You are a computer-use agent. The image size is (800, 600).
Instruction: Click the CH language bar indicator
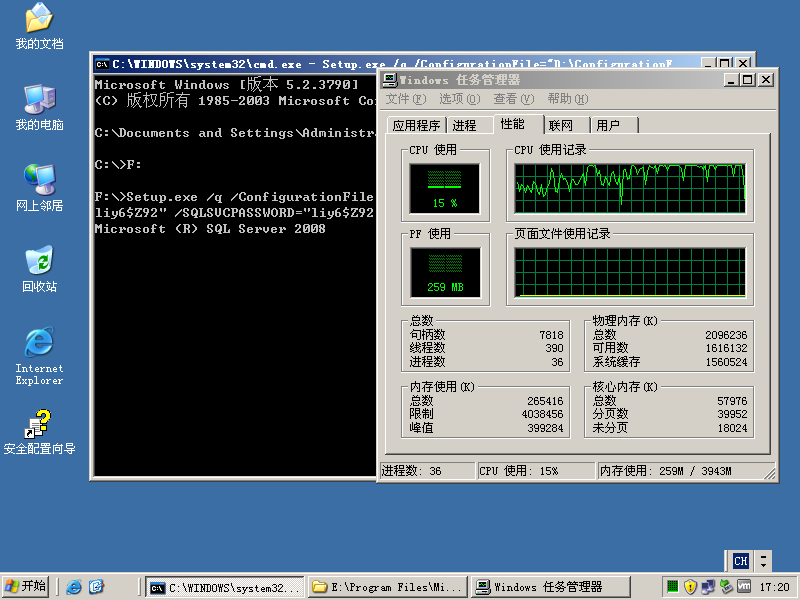tap(741, 561)
